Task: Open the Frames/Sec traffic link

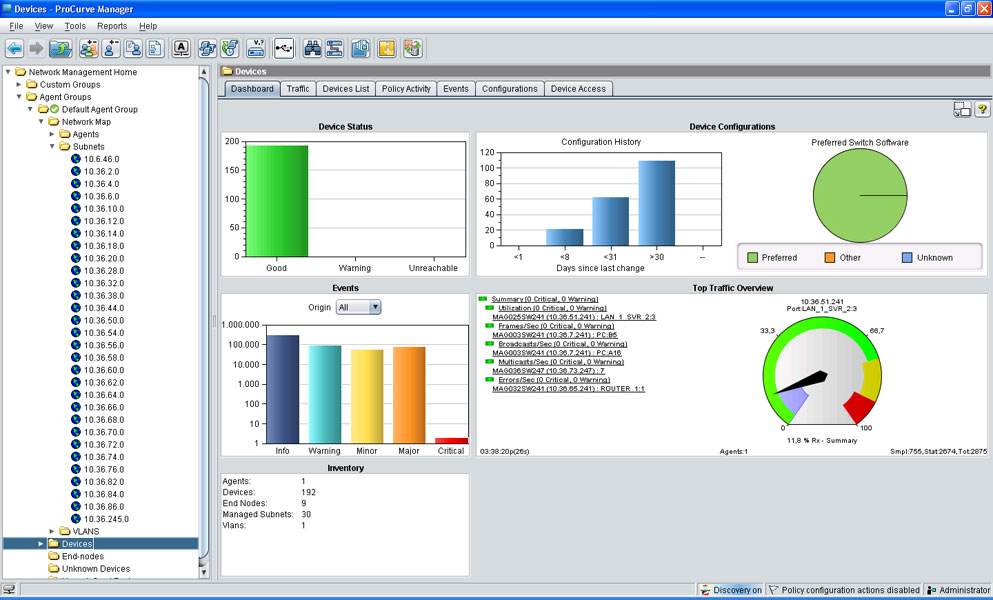Action: [x=556, y=326]
